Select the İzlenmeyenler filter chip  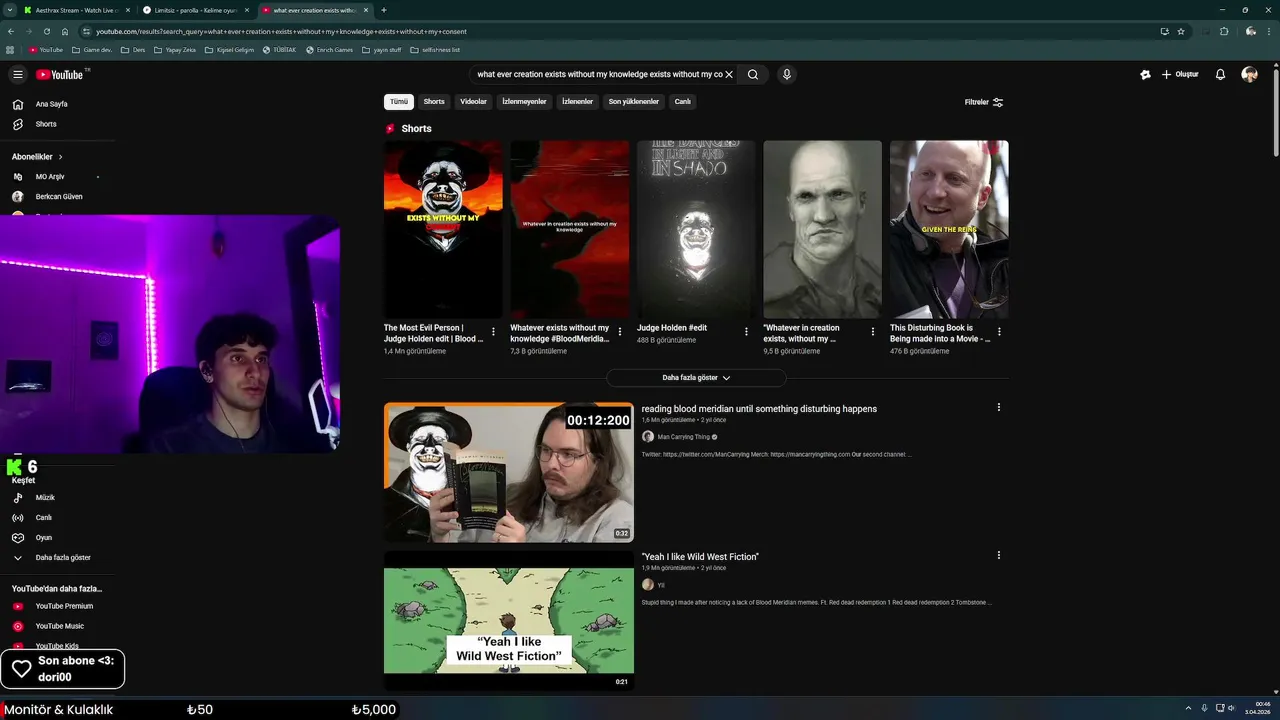pos(524,102)
